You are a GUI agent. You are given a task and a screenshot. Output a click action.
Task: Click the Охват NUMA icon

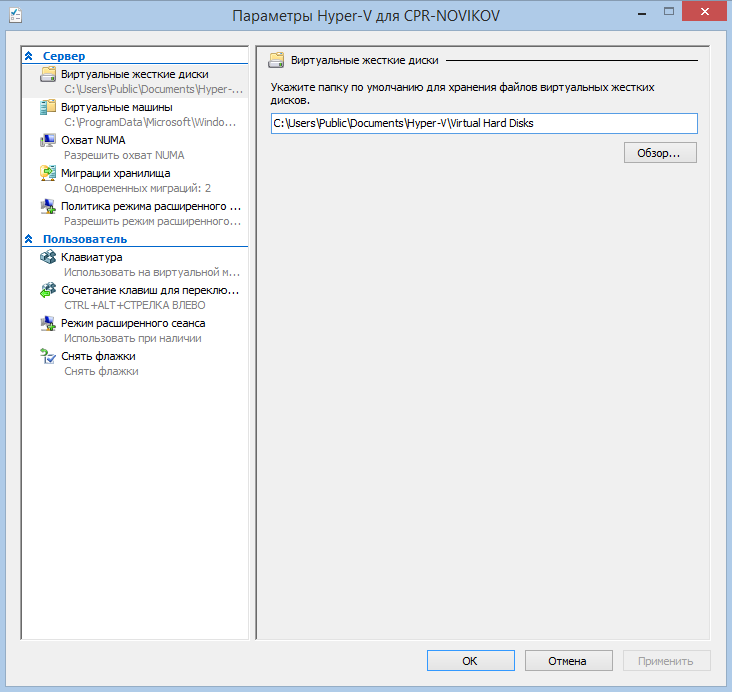48,141
